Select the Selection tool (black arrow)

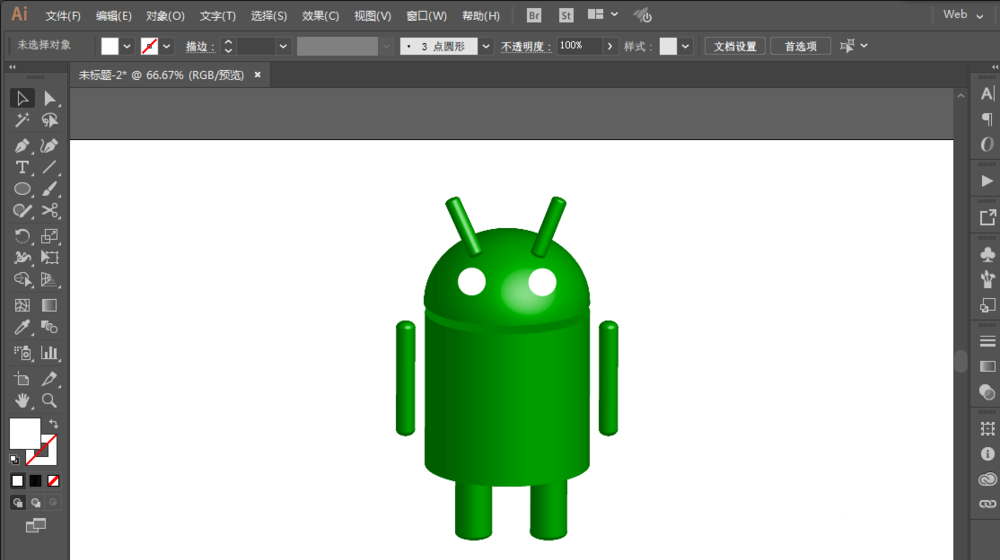click(x=22, y=98)
